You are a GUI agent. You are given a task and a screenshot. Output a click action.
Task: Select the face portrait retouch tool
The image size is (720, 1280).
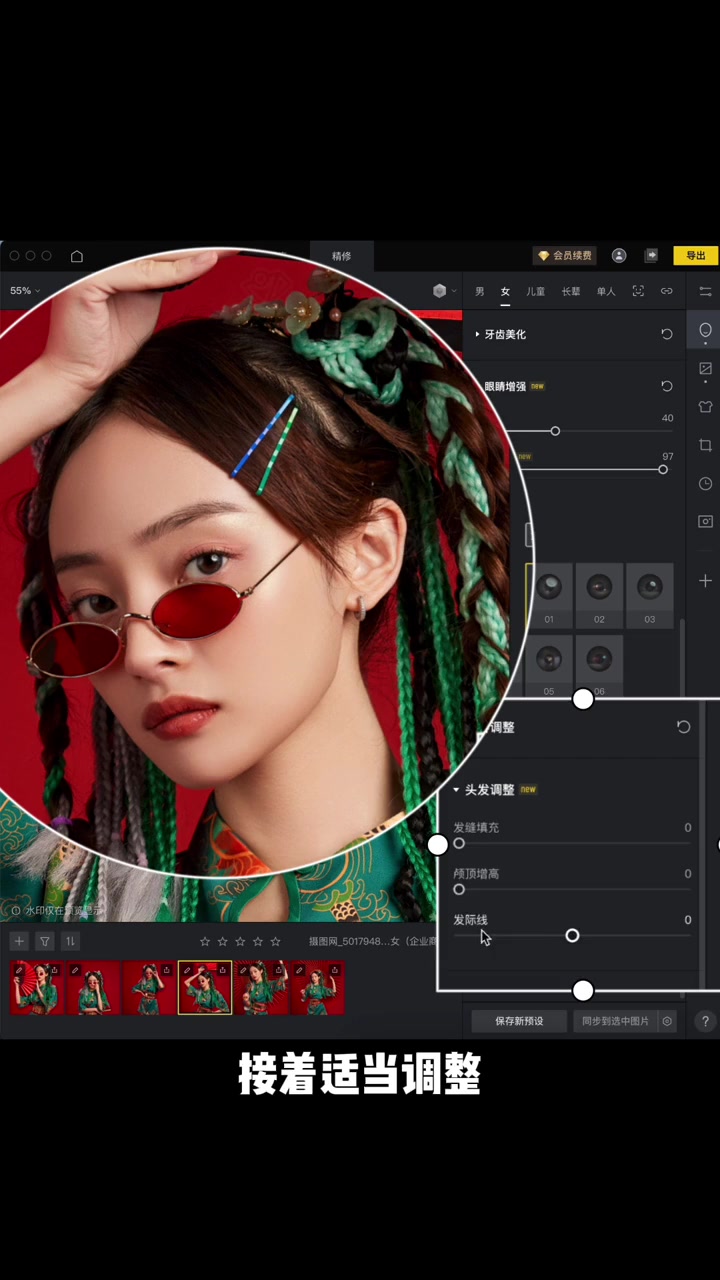click(x=705, y=330)
